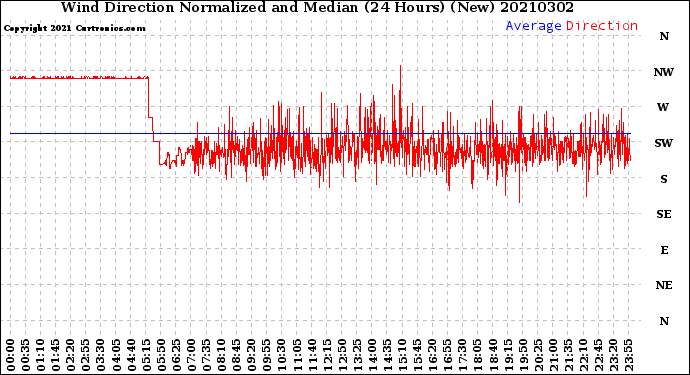The width and height of the screenshot is (690, 375).
Task: Click the NE axis label
Action: 664,286
